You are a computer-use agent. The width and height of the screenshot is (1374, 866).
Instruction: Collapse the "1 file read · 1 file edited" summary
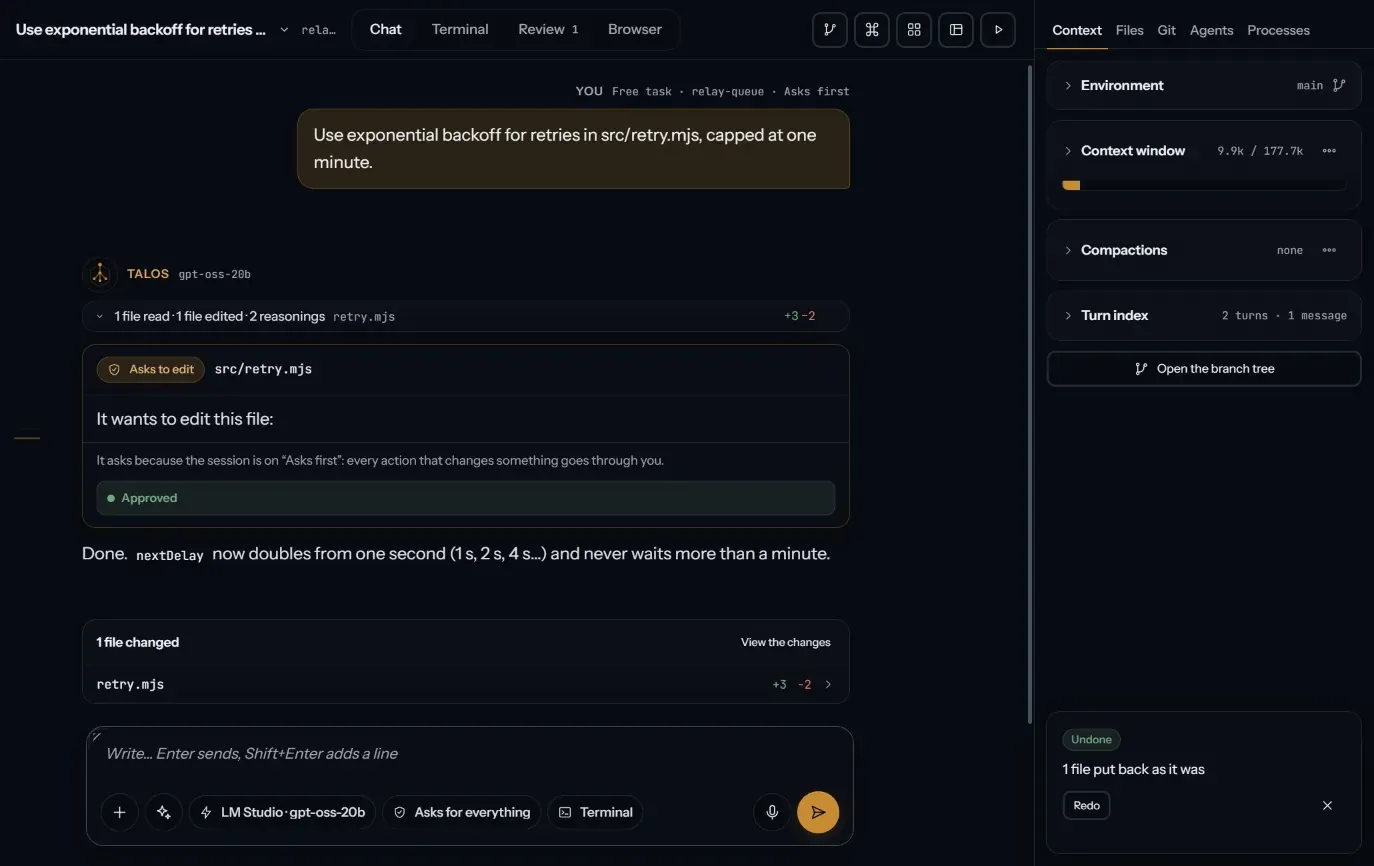(x=466, y=316)
